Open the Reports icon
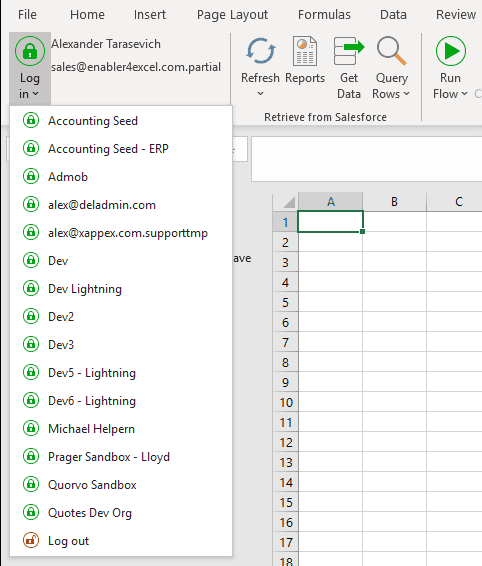The width and height of the screenshot is (482, 566). 305,51
